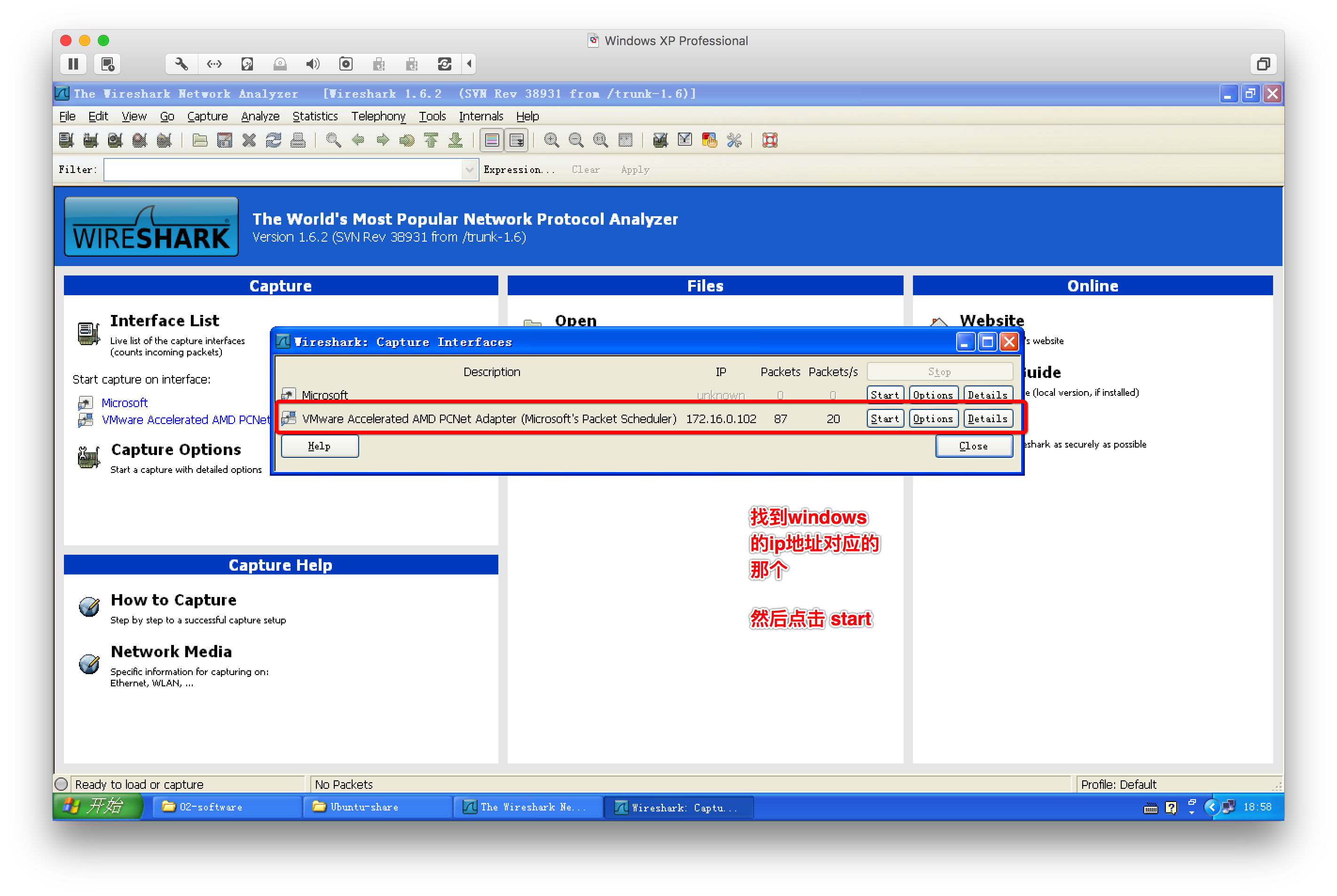Open the Statistics menu
Viewport: 1337px width, 896px height.
tap(315, 117)
